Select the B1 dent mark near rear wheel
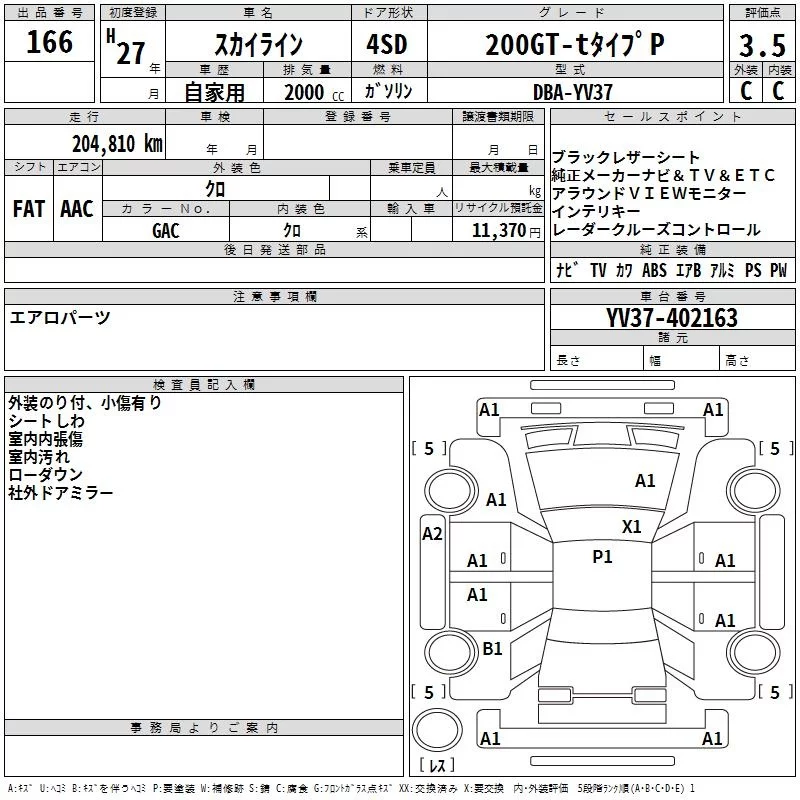The height and width of the screenshot is (800, 800). pos(492,649)
